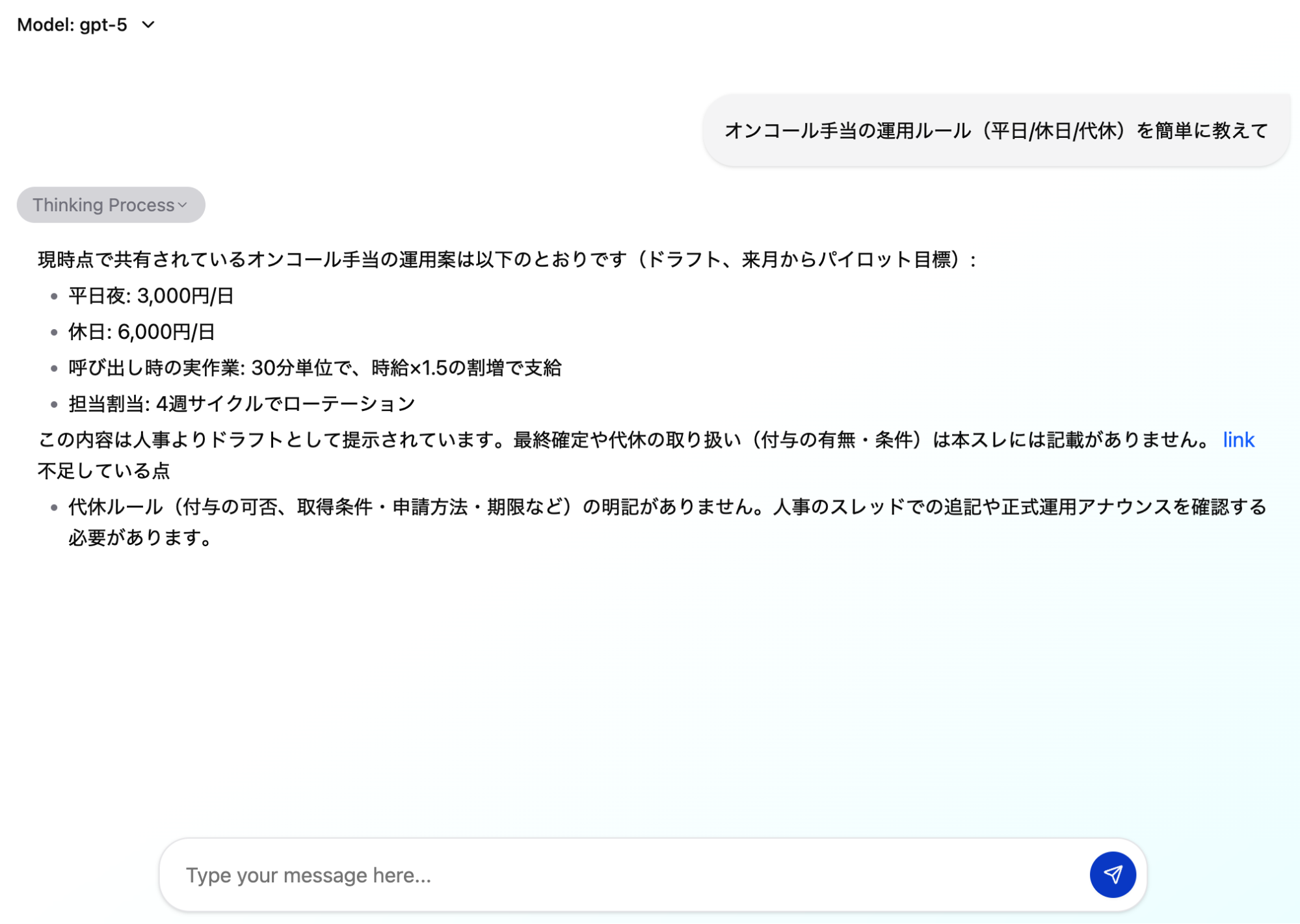Click the 平日夜: 3,000円/日 bullet item

151,296
